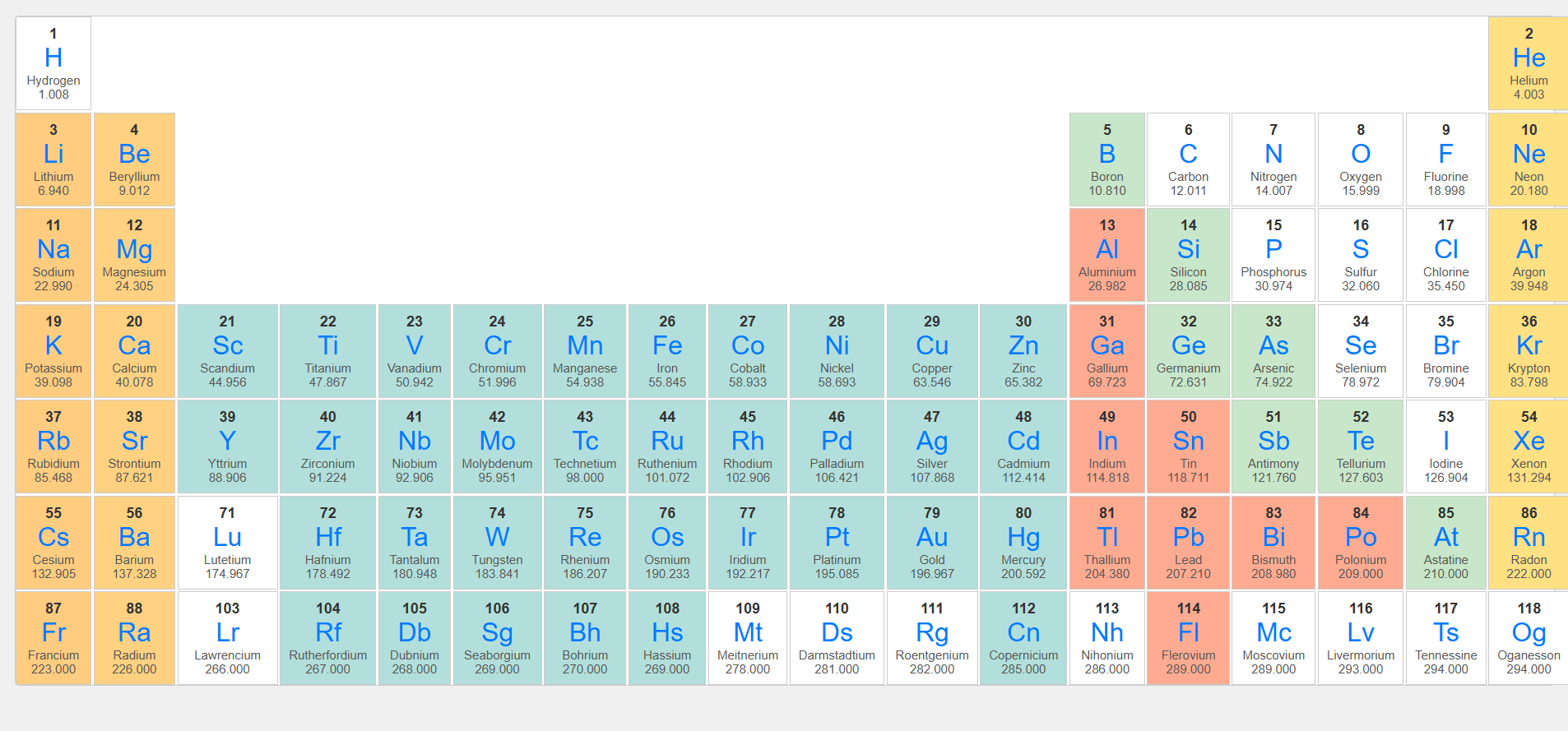Click the Helium element tile

(1529, 63)
